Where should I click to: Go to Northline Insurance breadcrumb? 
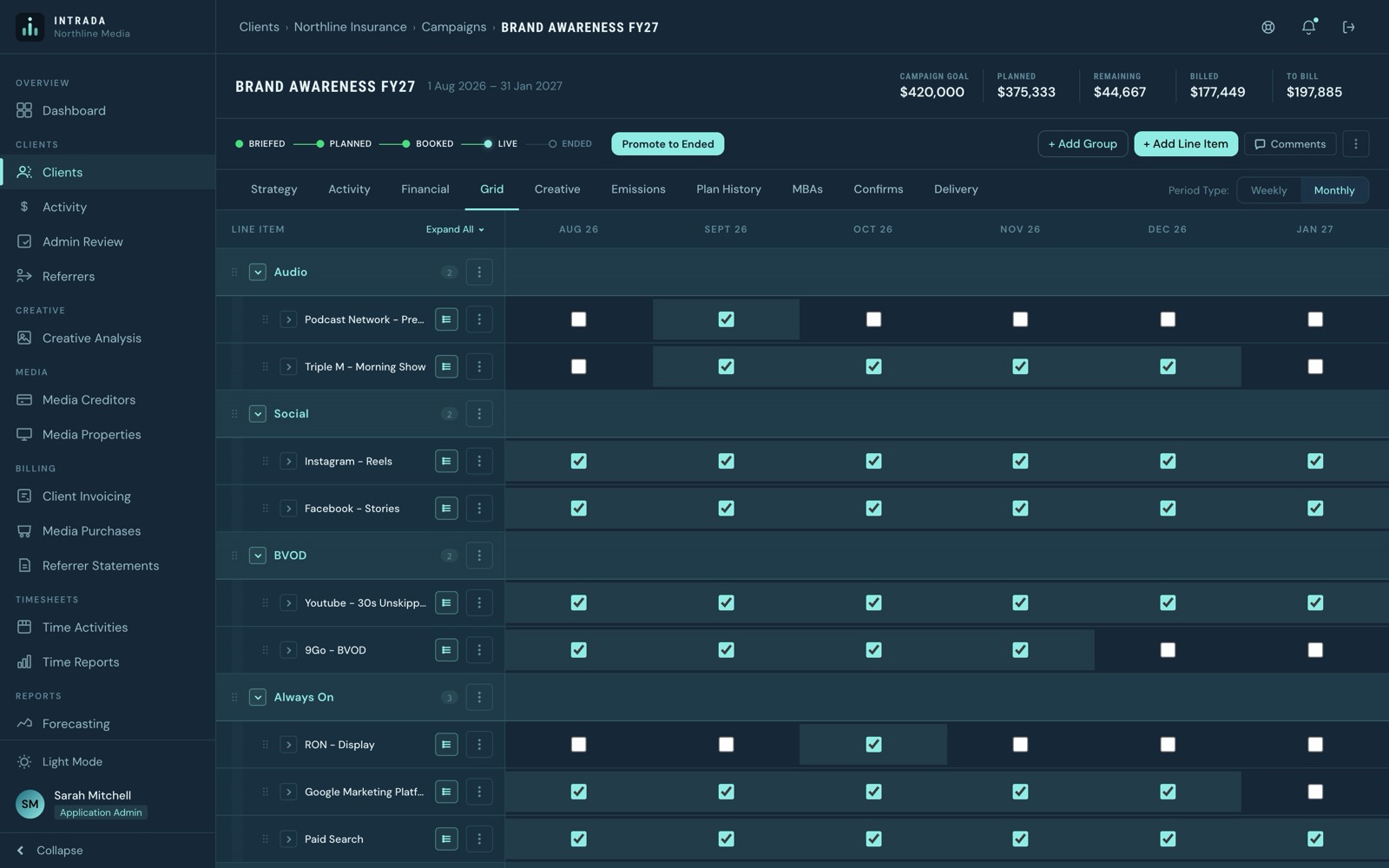pos(350,27)
